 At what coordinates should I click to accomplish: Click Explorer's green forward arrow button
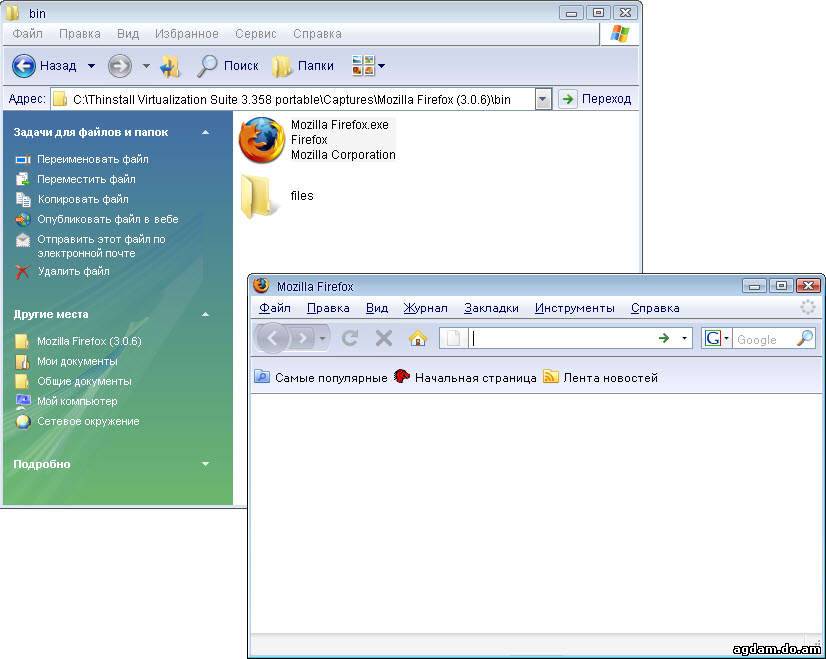pyautogui.click(x=120, y=66)
